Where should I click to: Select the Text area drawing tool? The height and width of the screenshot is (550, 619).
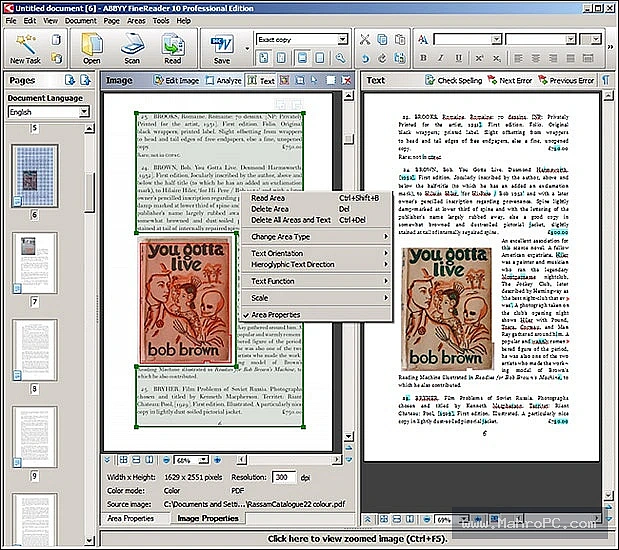(261, 81)
